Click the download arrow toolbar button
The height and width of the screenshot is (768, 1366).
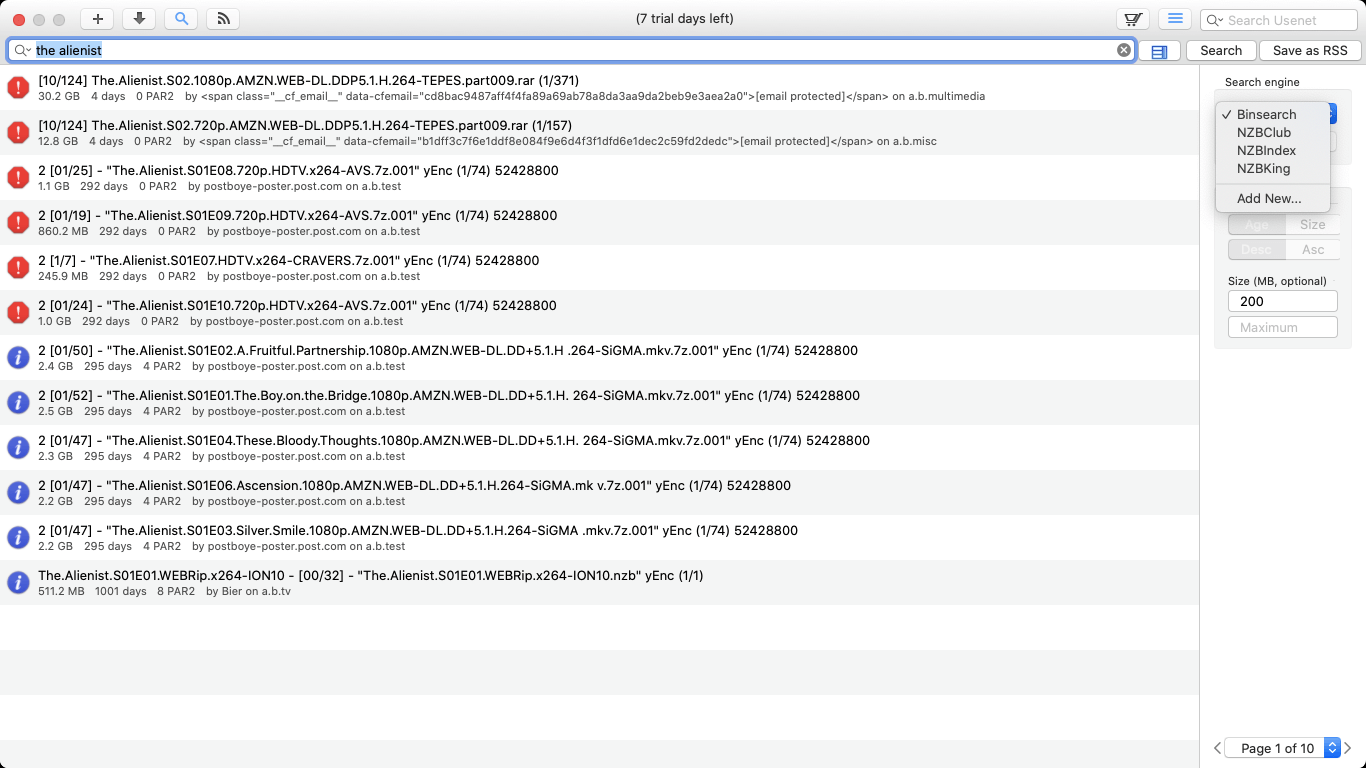coord(139,19)
